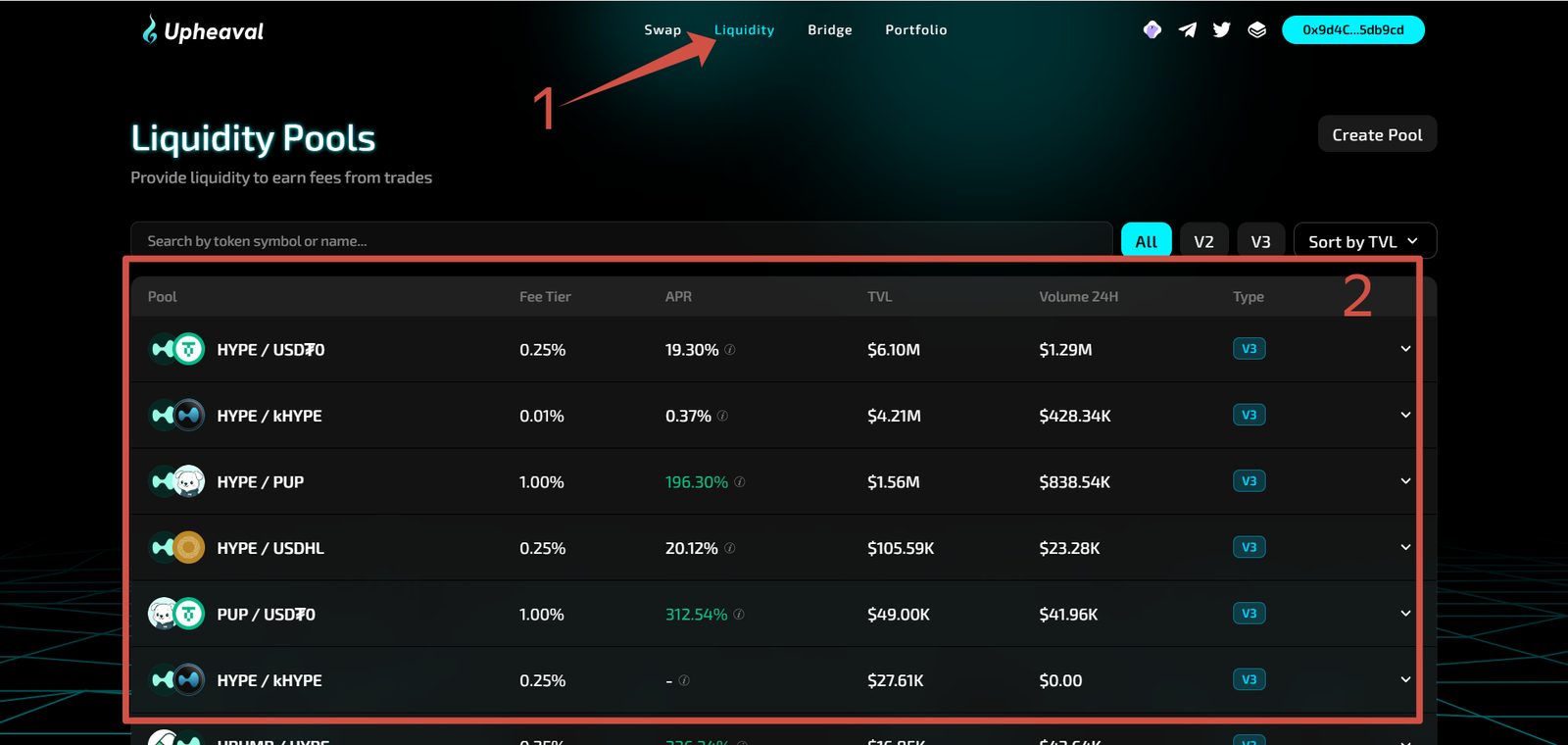Open the Twitter bird icon
The height and width of the screenshot is (745, 1568).
1221,29
